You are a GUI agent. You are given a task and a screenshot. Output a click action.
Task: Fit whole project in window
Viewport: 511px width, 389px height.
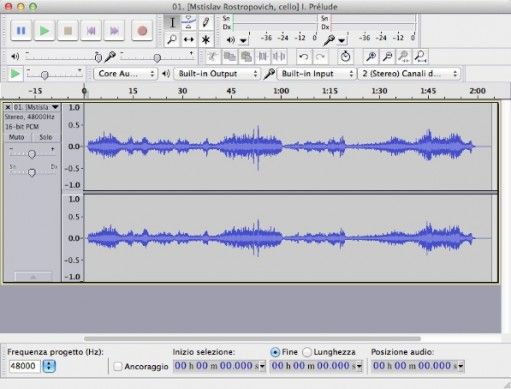(x=421, y=56)
